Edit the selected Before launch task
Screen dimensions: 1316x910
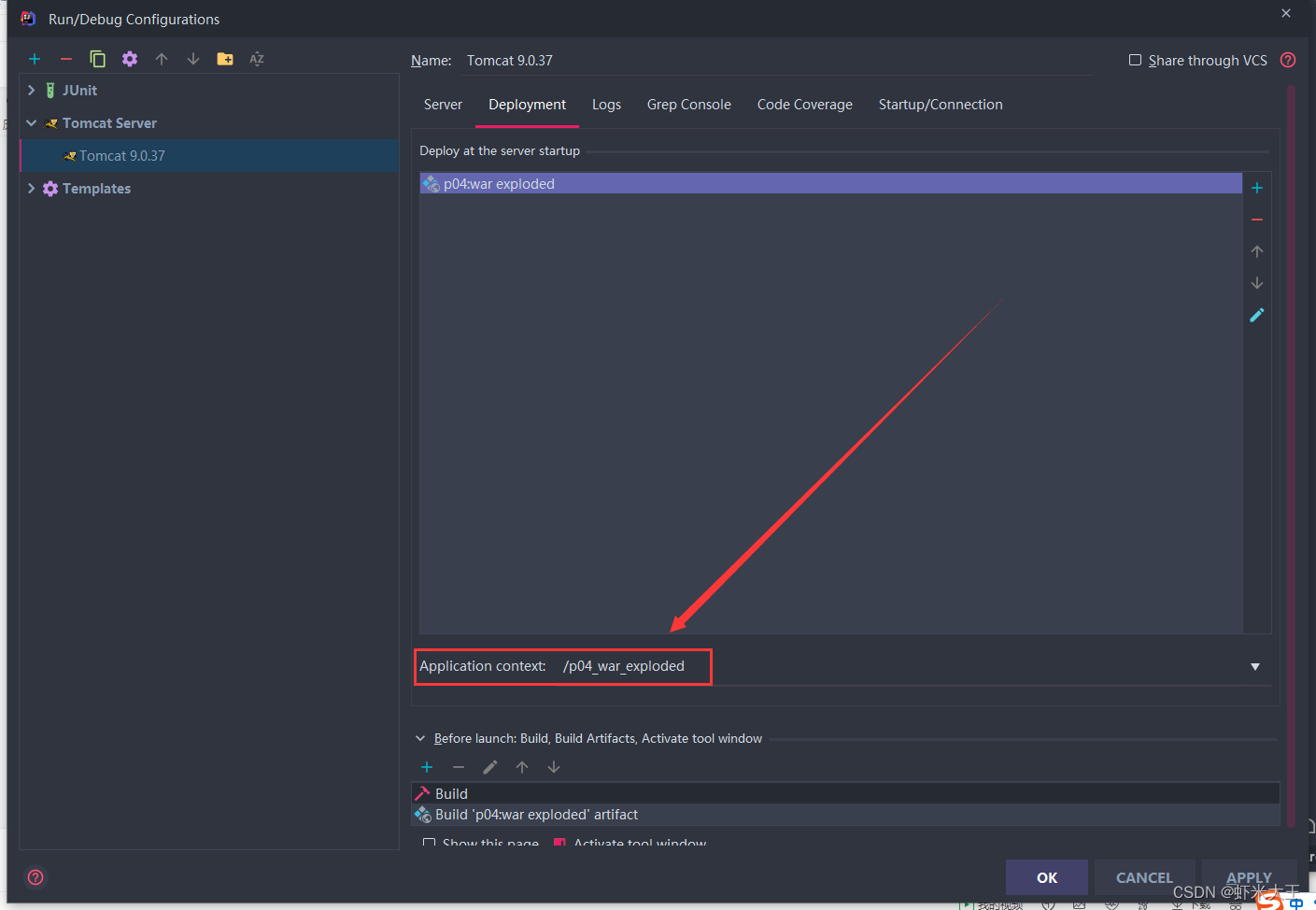490,767
